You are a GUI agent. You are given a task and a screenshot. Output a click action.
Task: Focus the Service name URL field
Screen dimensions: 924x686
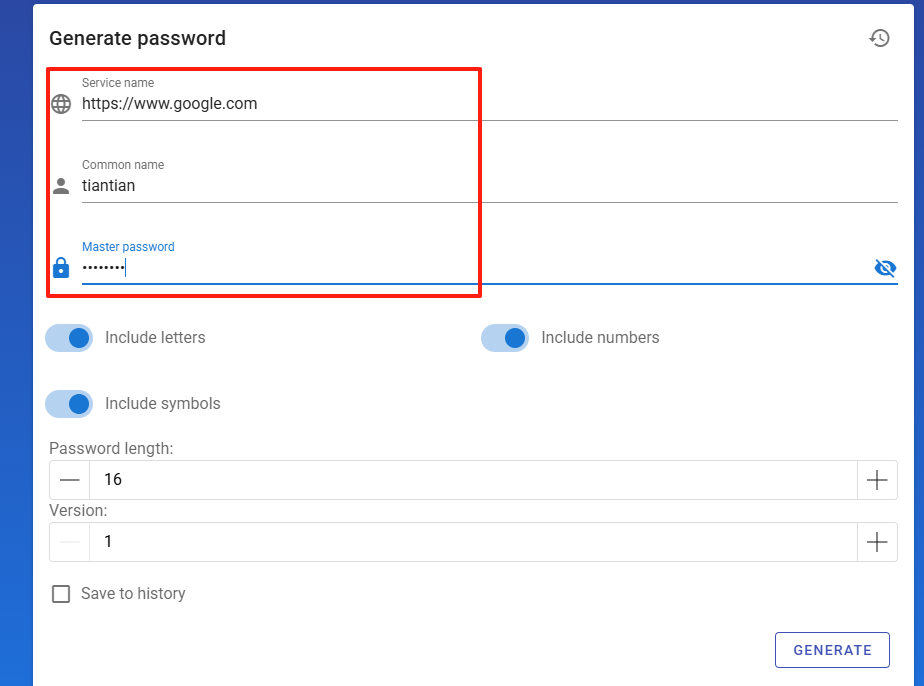[x=489, y=104]
